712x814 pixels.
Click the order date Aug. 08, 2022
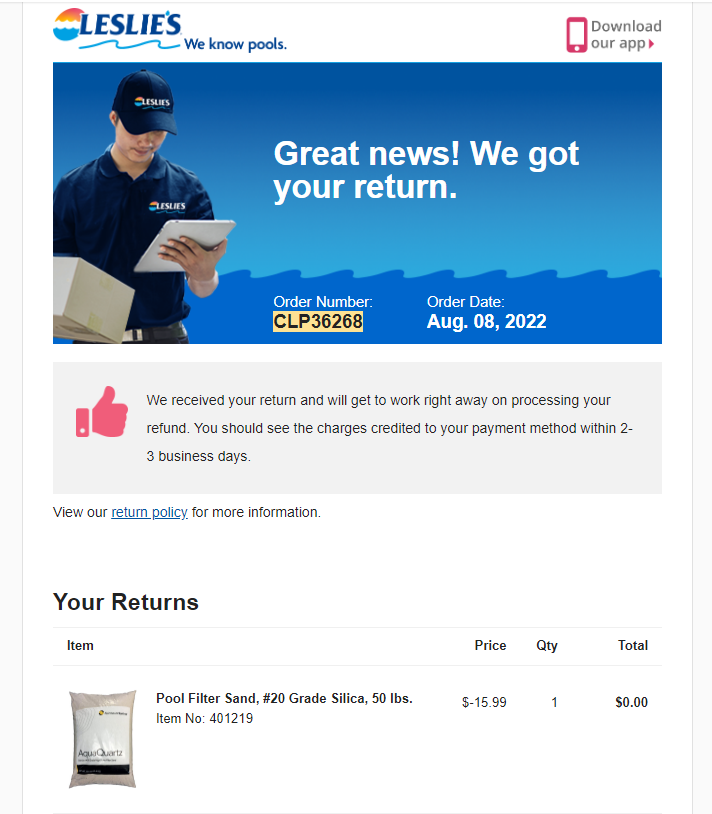coord(486,321)
